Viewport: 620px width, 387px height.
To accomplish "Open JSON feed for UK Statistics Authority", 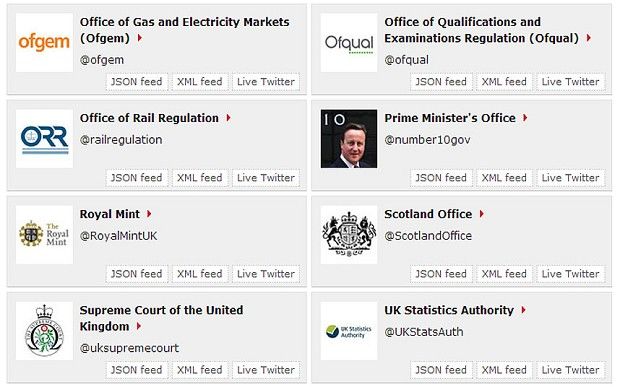I will tap(441, 370).
